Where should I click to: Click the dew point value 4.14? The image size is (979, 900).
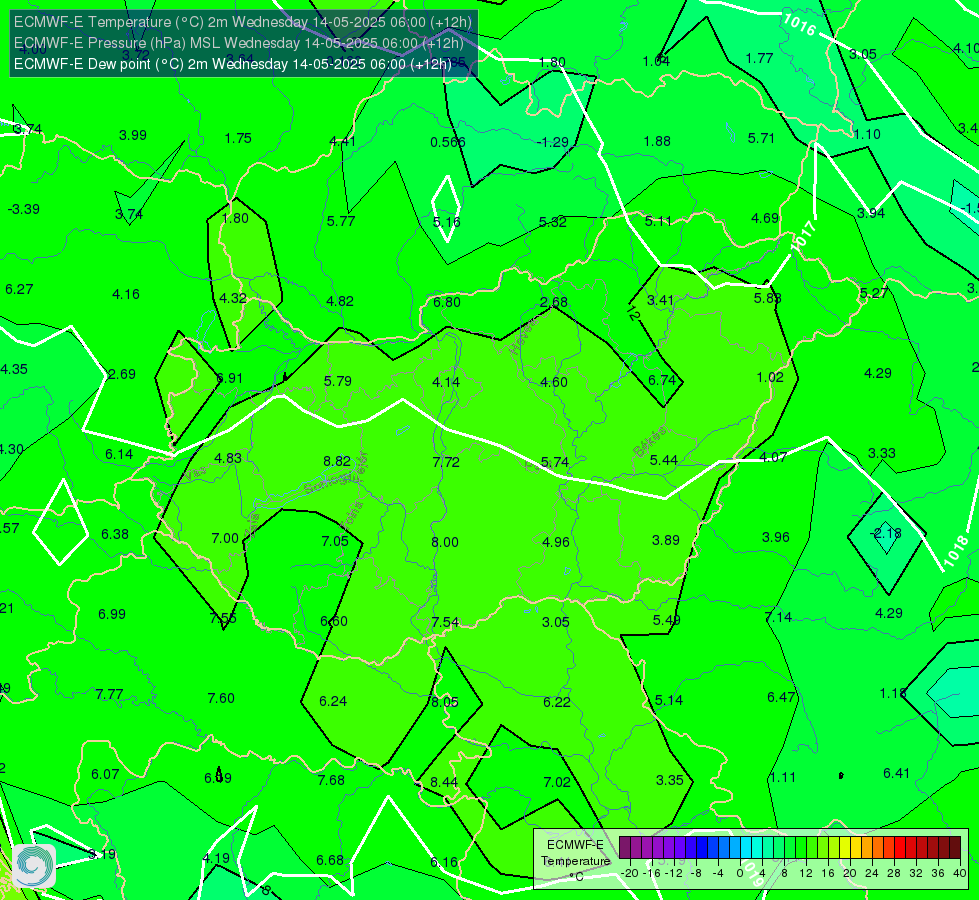click(446, 382)
